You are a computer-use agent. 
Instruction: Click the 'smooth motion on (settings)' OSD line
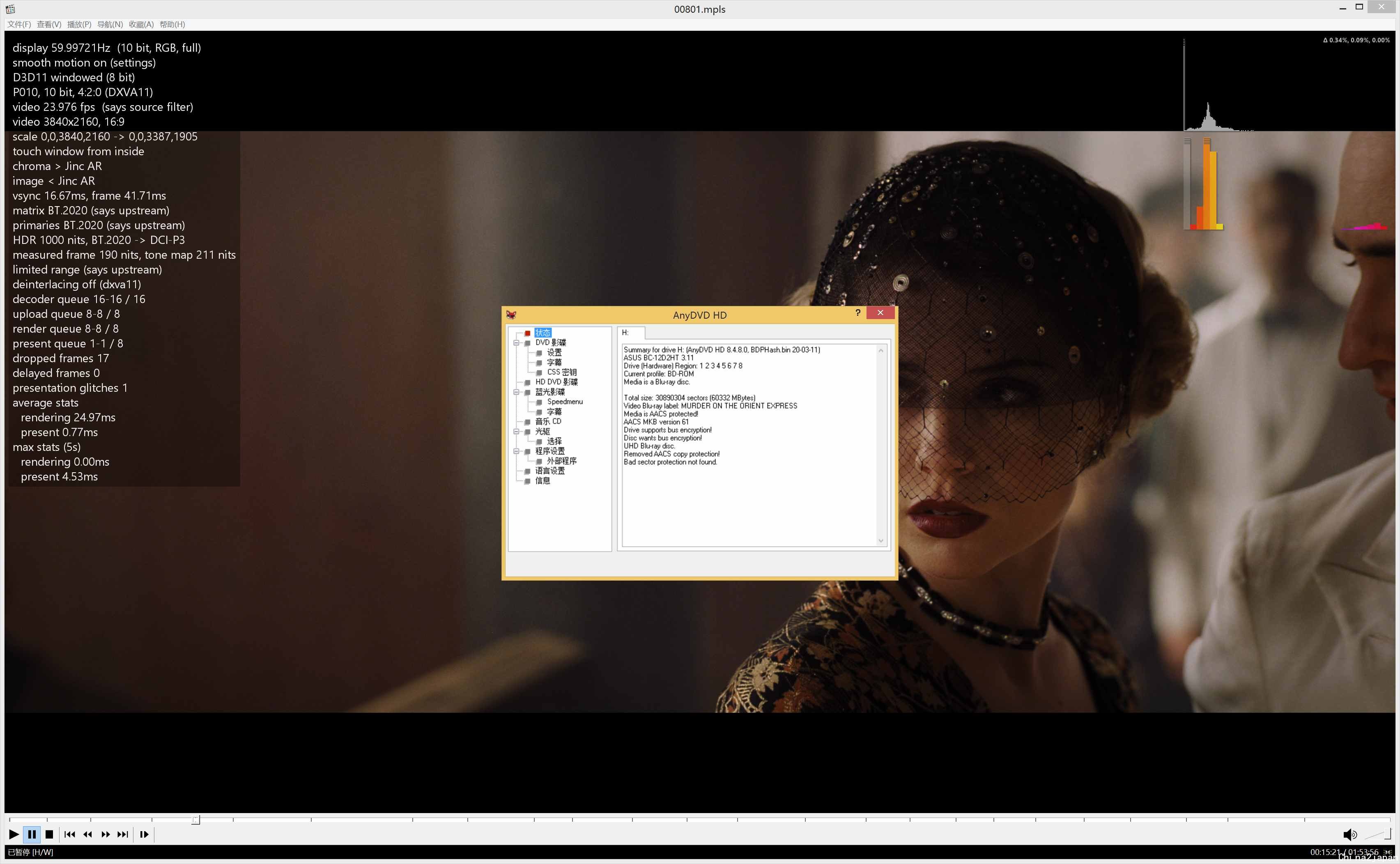click(84, 62)
